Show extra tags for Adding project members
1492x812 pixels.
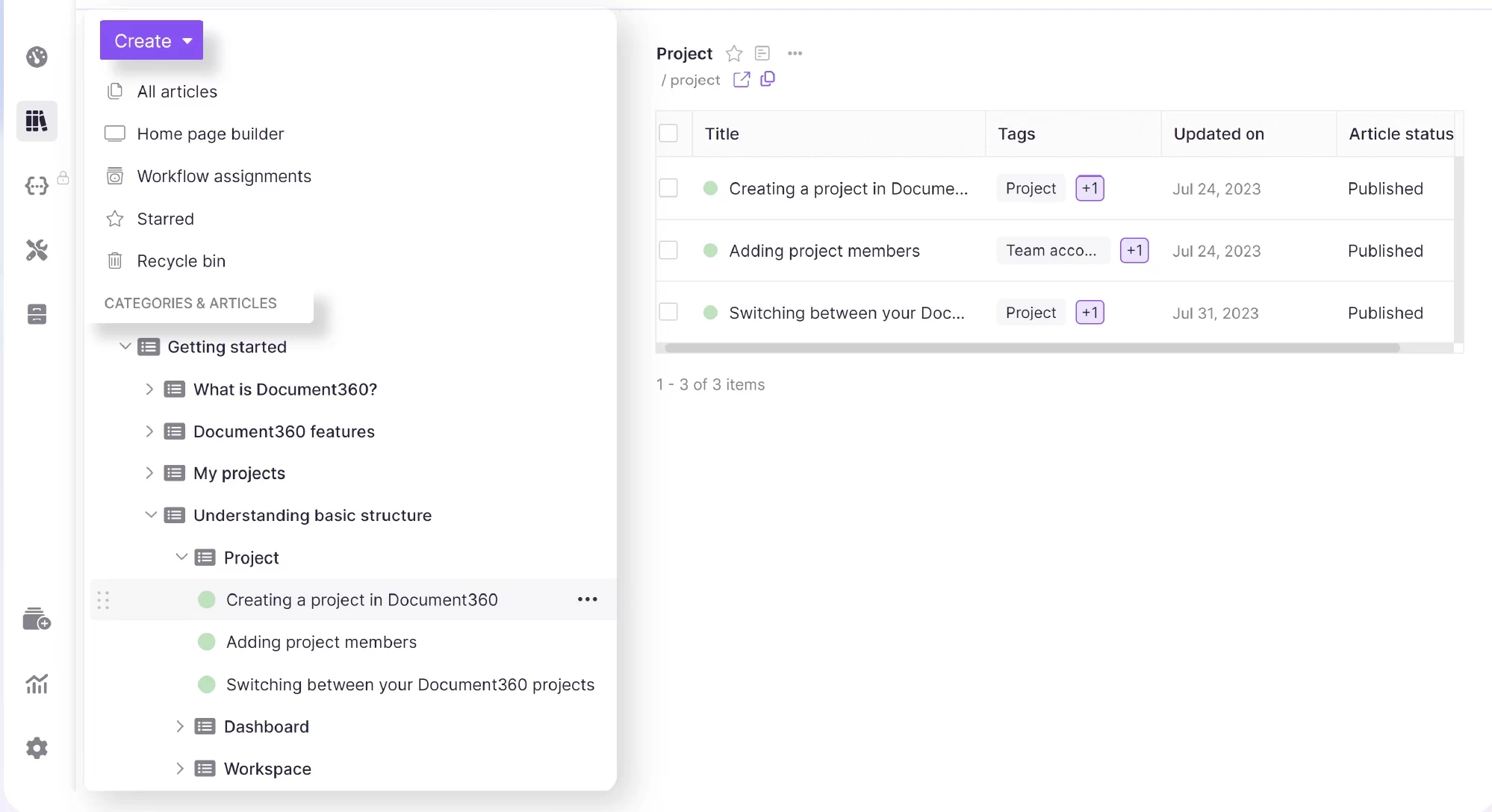point(1134,251)
